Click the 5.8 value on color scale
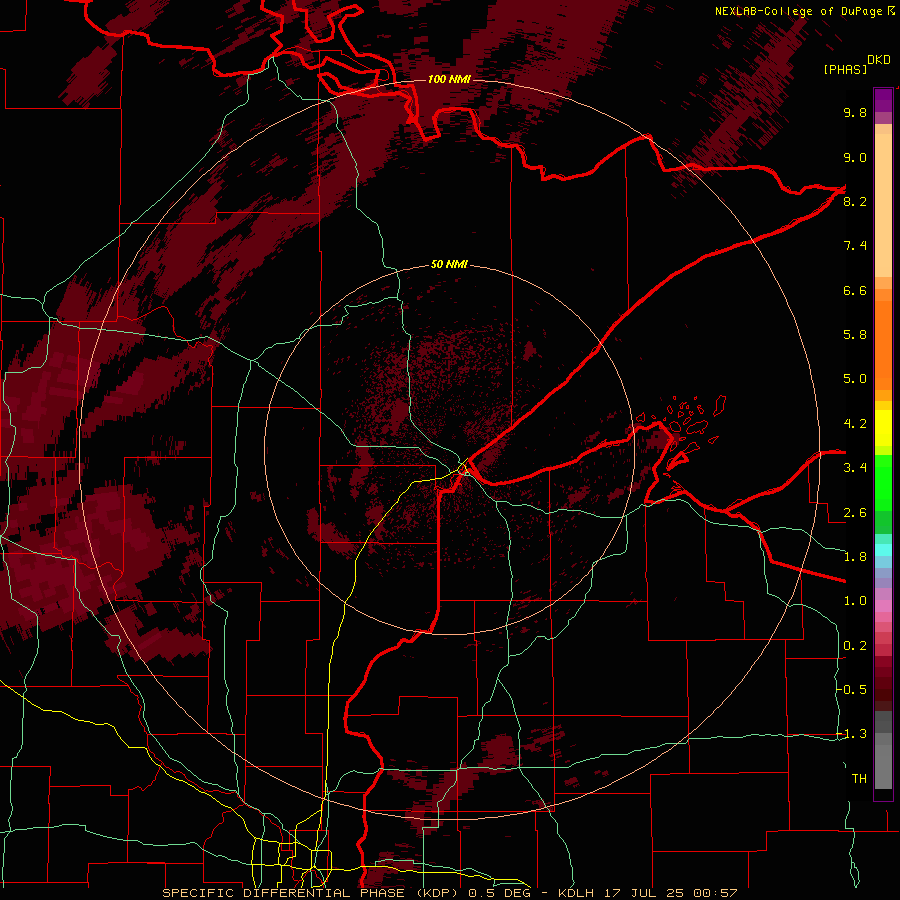Image resolution: width=900 pixels, height=900 pixels. click(855, 335)
